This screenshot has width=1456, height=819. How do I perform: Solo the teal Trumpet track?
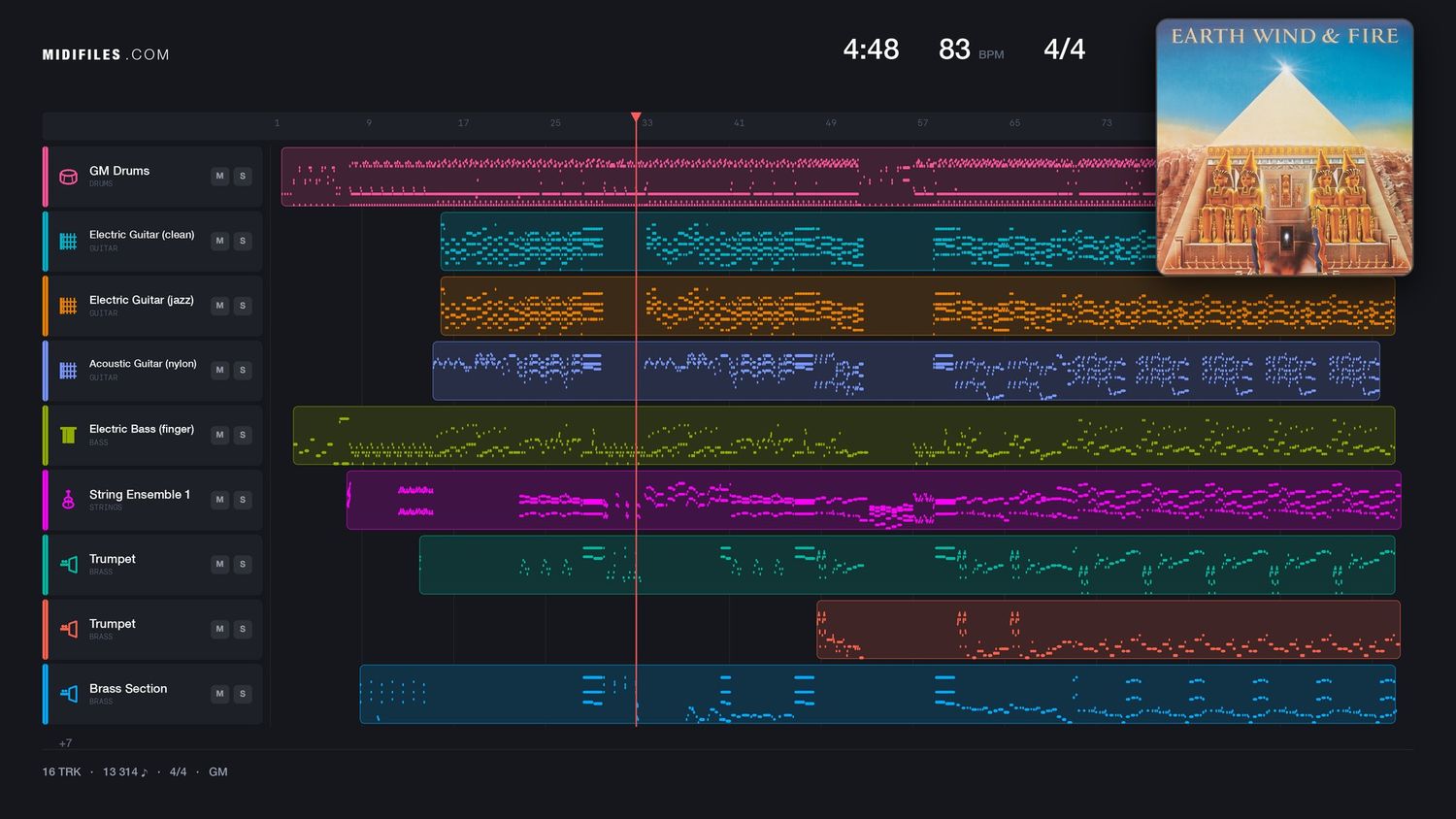(x=243, y=564)
